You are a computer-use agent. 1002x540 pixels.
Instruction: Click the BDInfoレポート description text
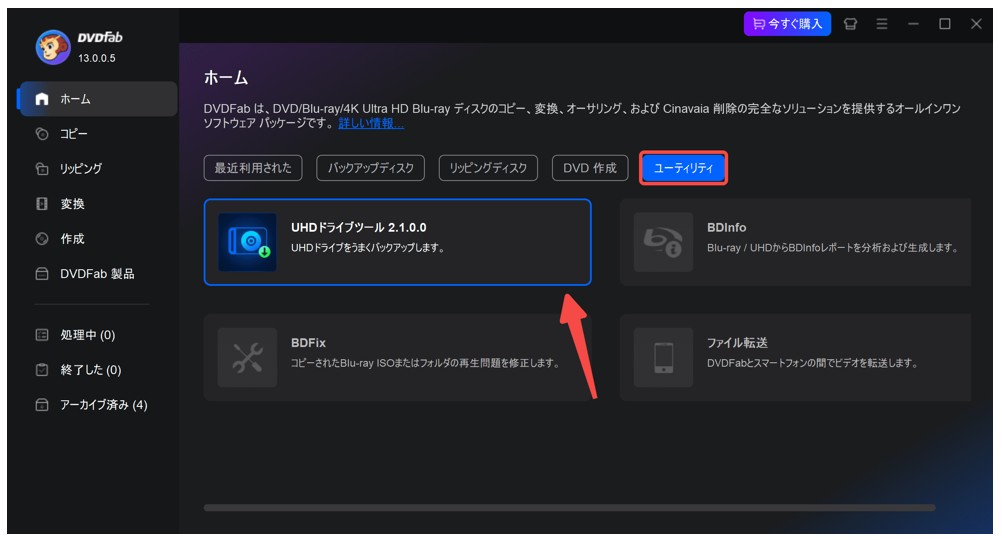click(832, 247)
